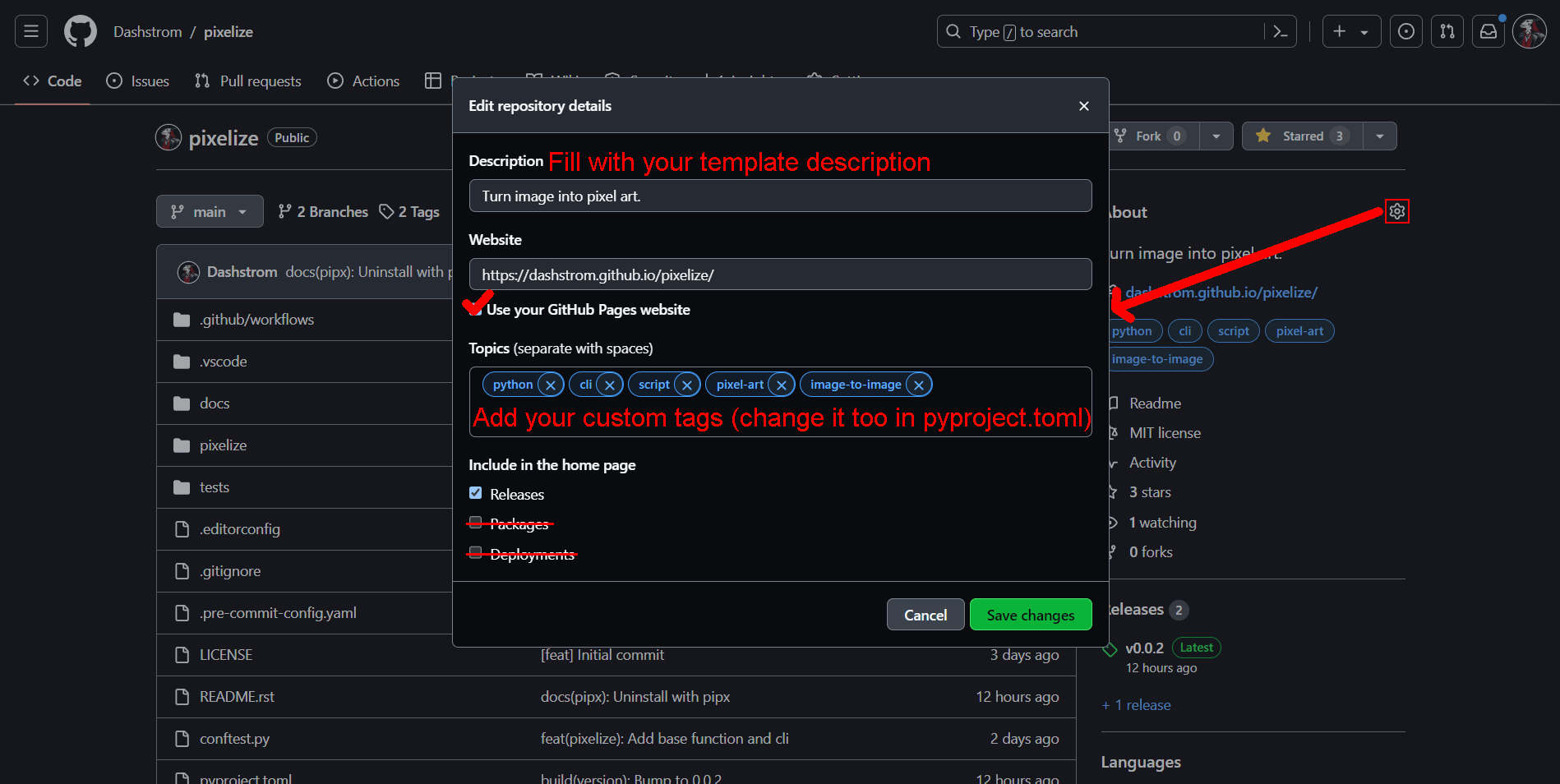Open the .github/workflows folder
The height and width of the screenshot is (784, 1560).
pyautogui.click(x=256, y=320)
